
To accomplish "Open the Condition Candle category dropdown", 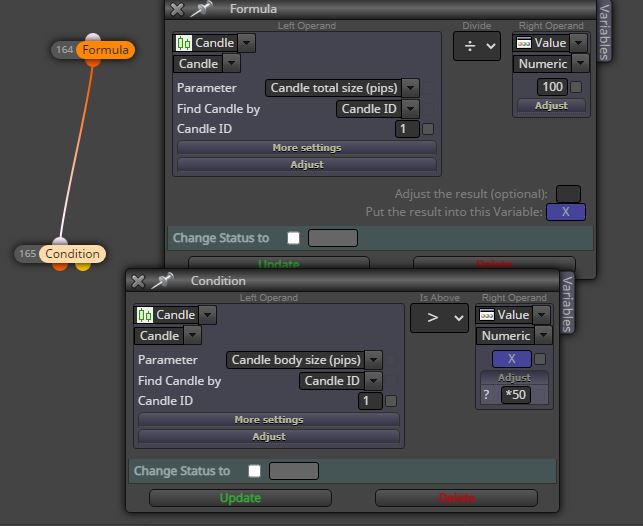I will (x=207, y=315).
